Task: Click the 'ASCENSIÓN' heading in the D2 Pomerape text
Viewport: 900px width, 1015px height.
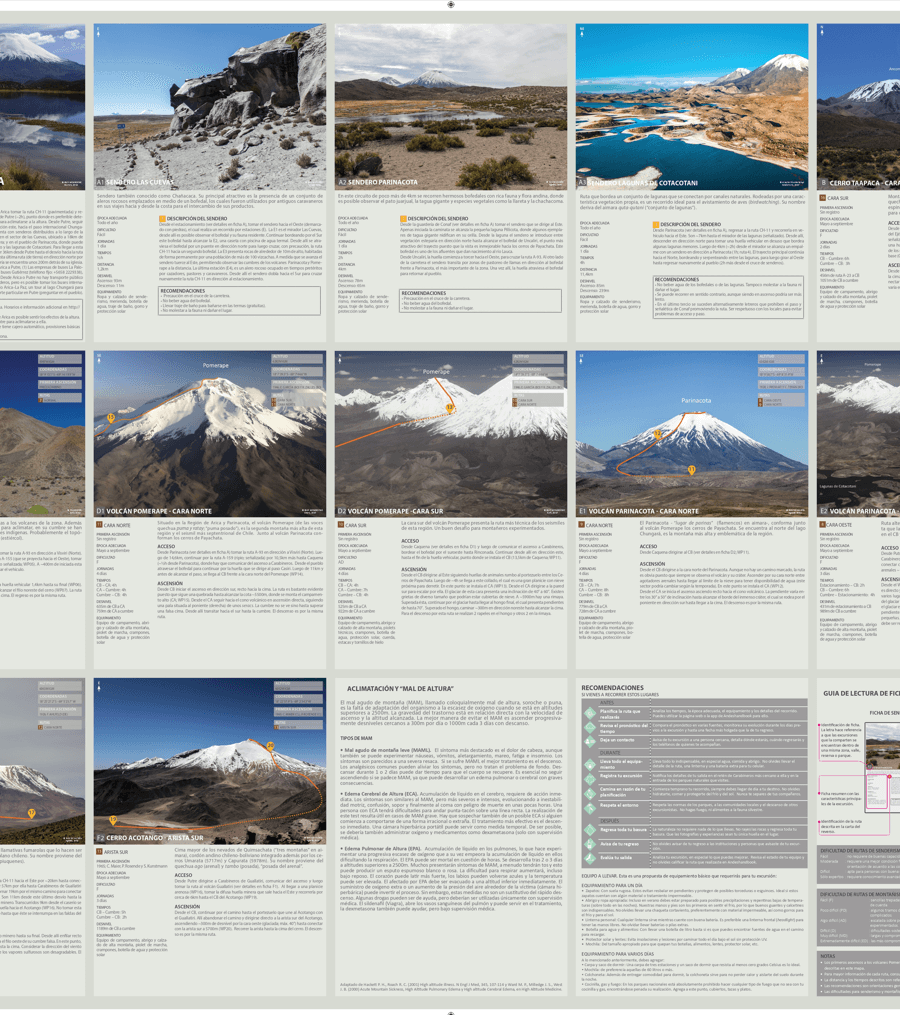Action: 414,569
